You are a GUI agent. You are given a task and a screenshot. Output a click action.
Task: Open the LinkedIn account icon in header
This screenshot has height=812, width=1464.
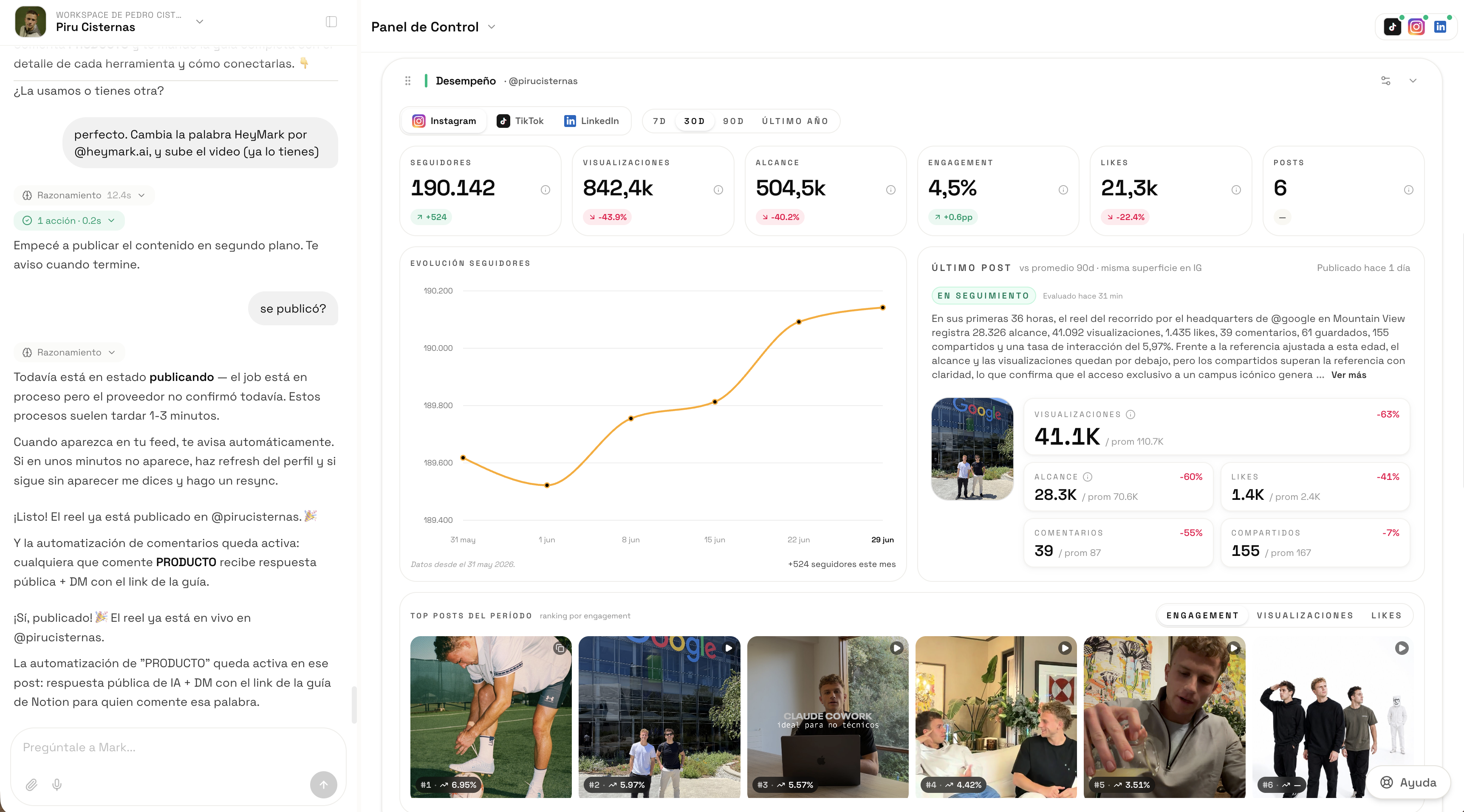pyautogui.click(x=1440, y=27)
